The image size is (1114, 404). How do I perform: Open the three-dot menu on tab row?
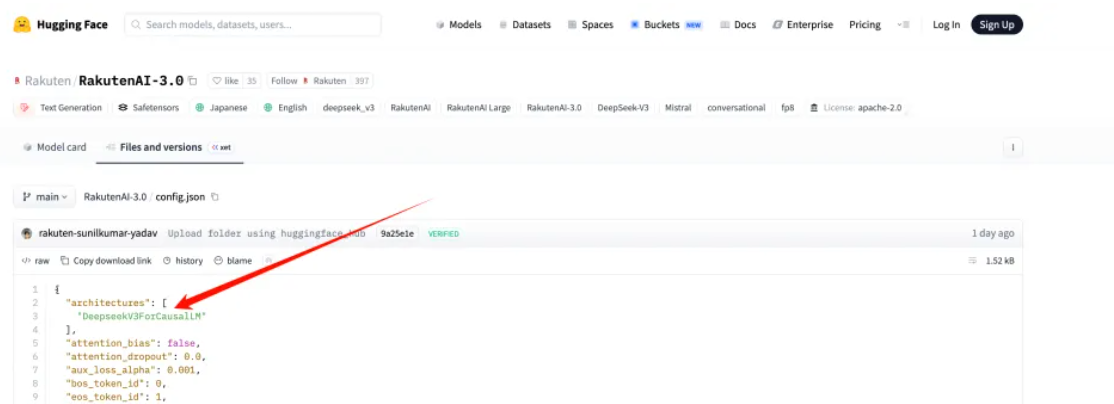(1012, 148)
